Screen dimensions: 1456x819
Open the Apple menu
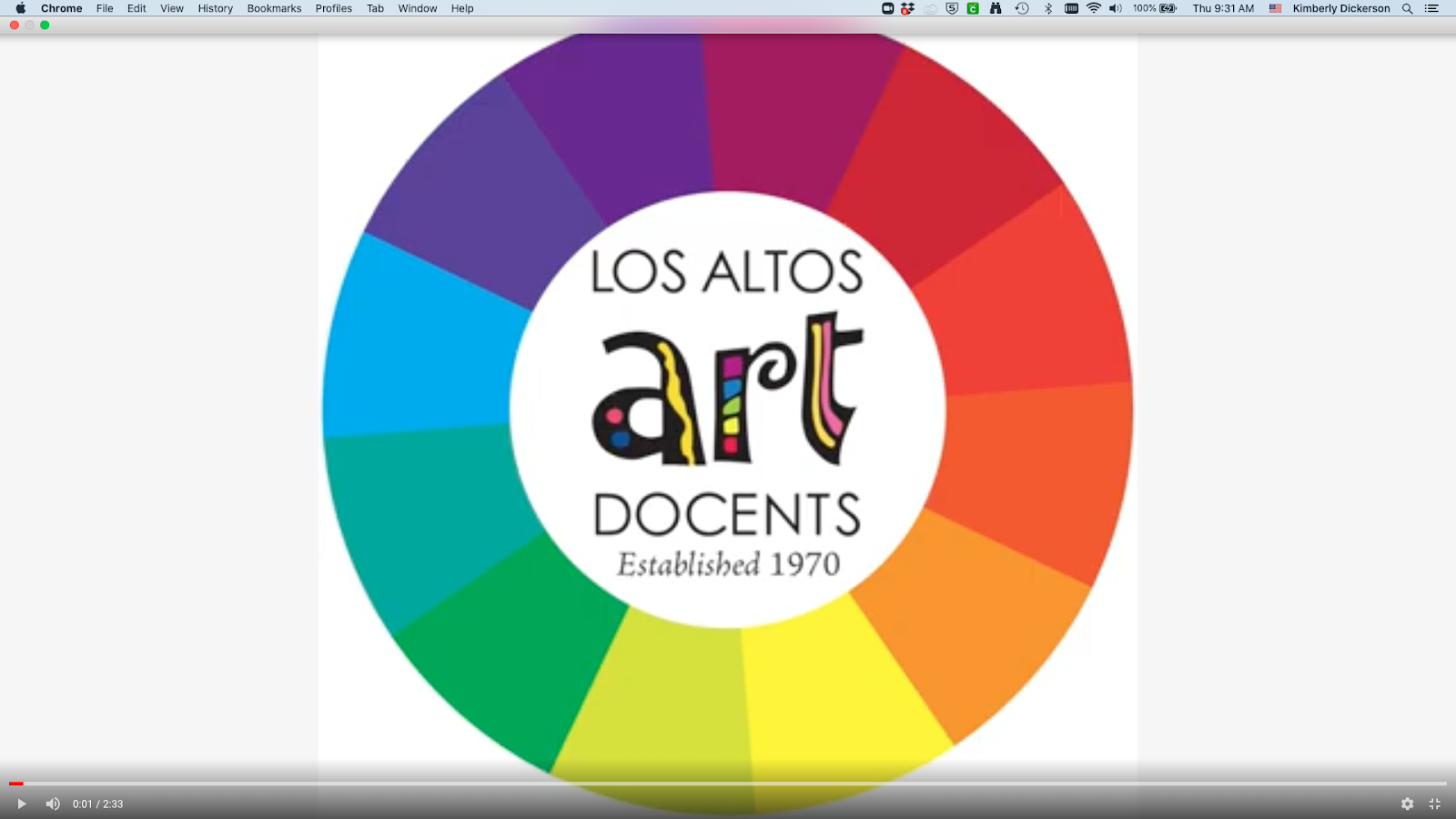click(x=20, y=8)
